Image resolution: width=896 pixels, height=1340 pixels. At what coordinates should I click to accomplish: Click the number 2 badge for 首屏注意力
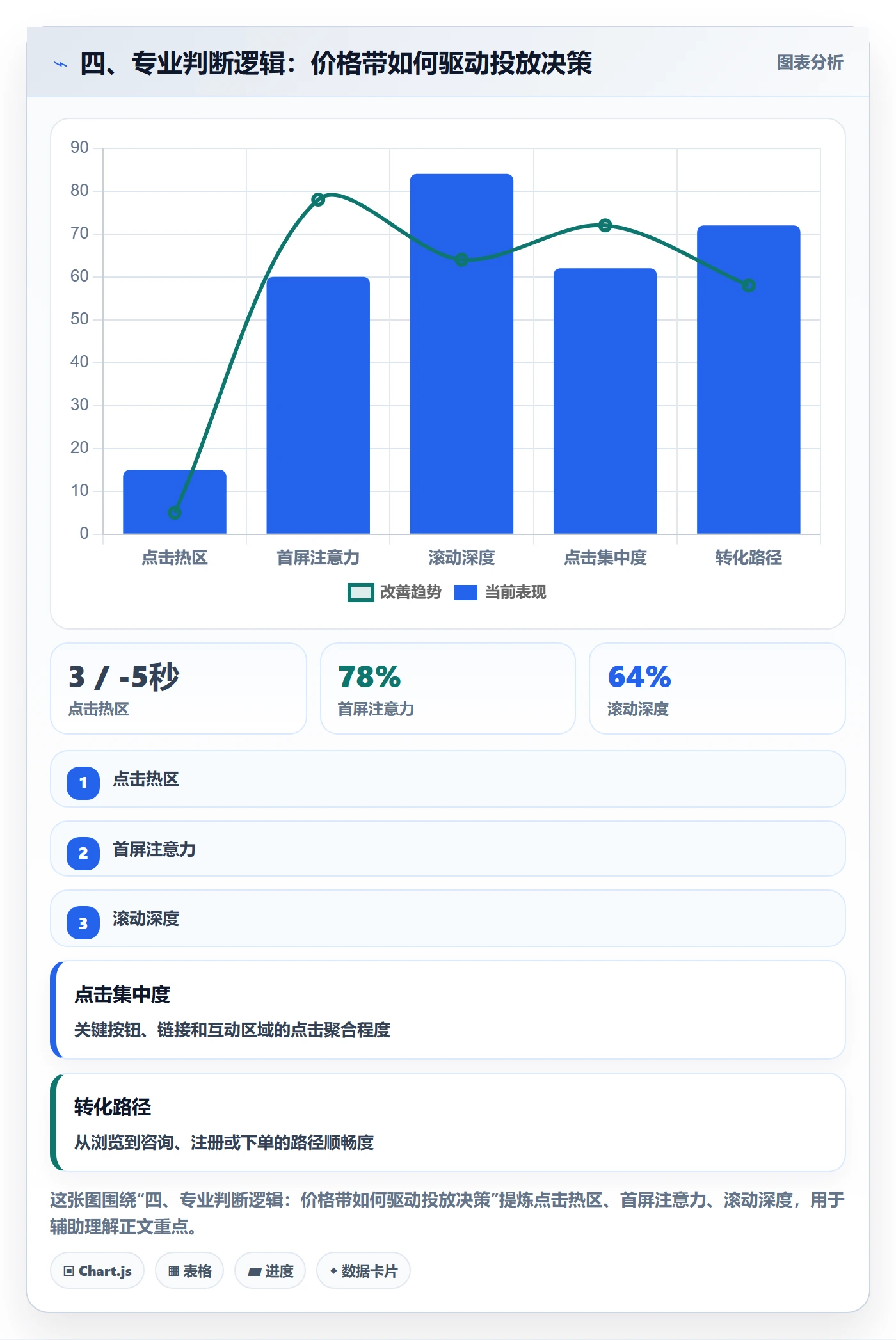click(x=83, y=853)
